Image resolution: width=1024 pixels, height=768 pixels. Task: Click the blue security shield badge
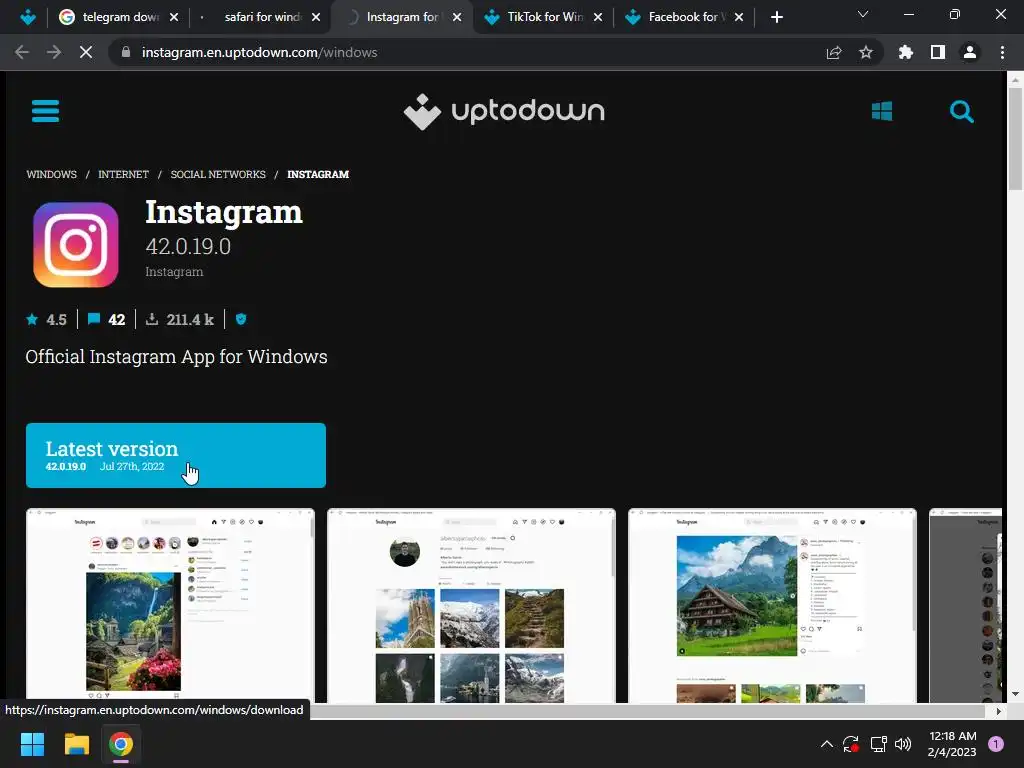click(x=241, y=319)
